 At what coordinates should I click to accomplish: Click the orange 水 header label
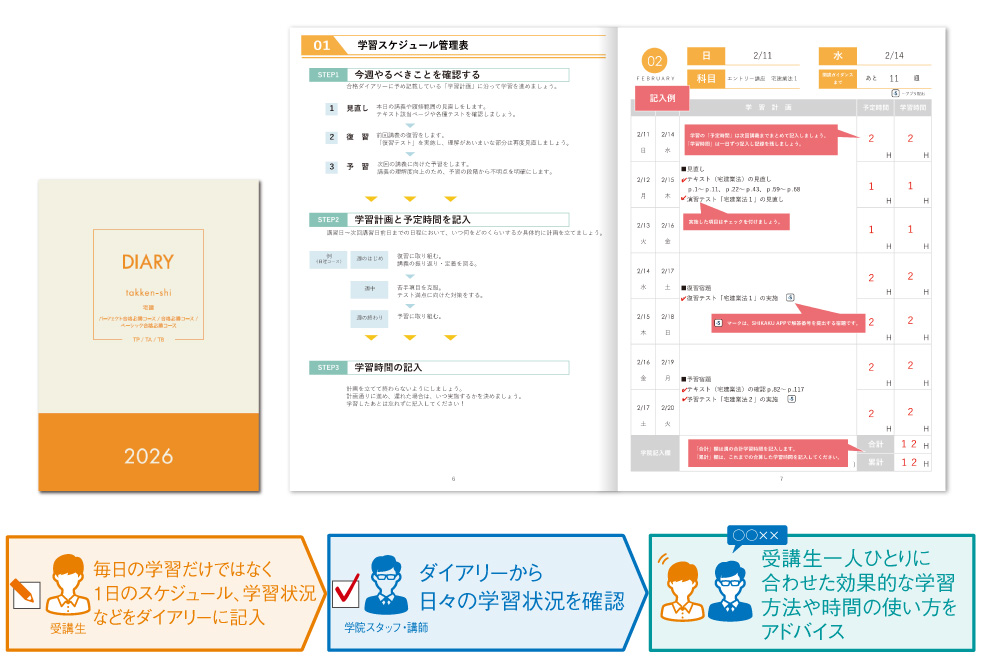pyautogui.click(x=838, y=56)
